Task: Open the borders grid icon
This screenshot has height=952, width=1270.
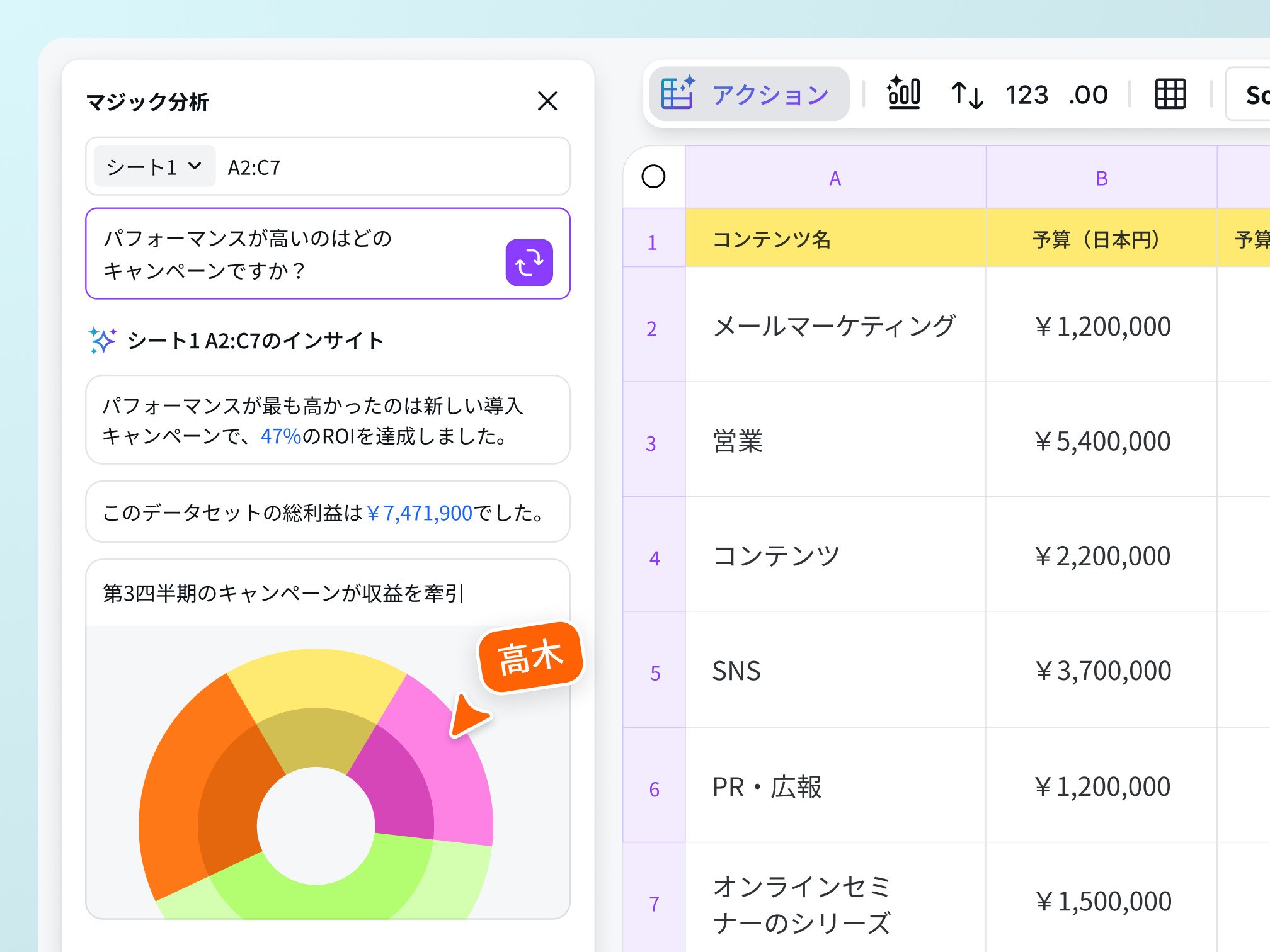Action: pos(1169,94)
